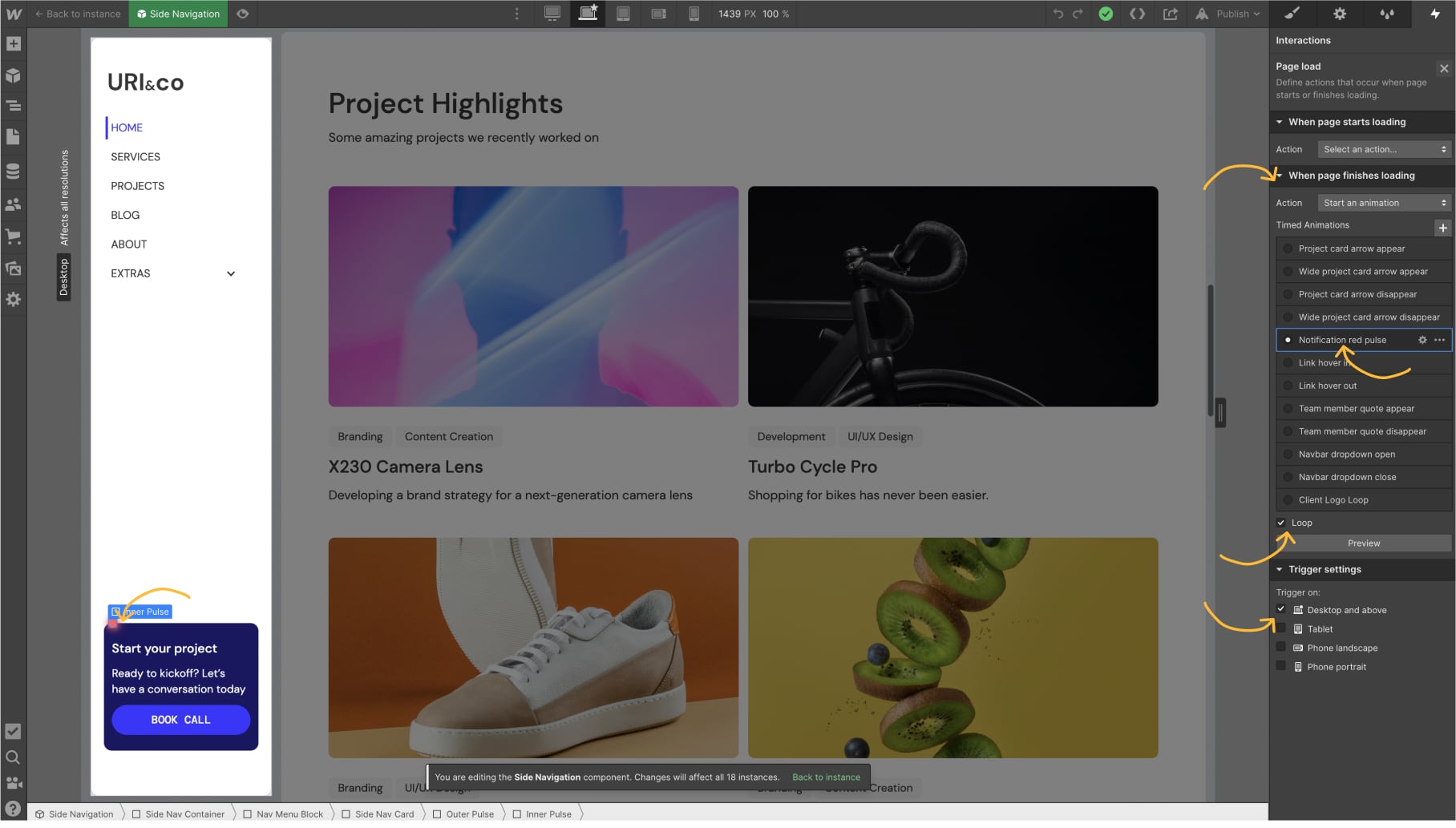Go back to instance at top
The height and width of the screenshot is (828, 1456).
tap(78, 14)
